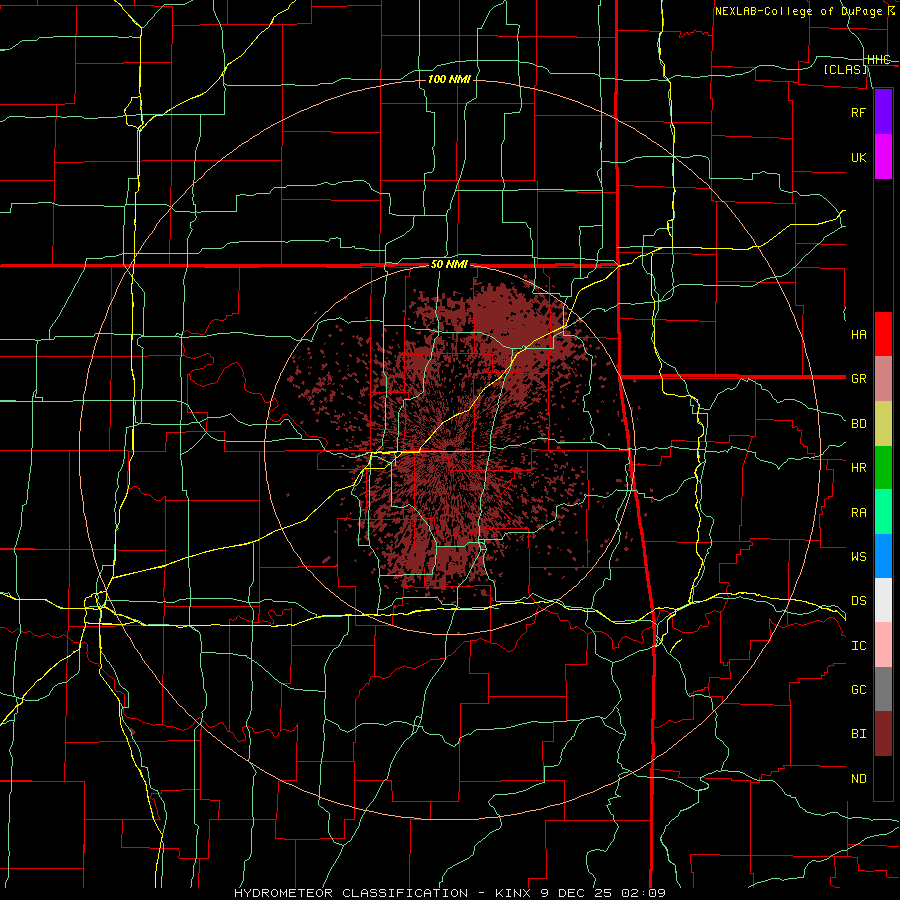Click the 'BI' legend label

858,734
